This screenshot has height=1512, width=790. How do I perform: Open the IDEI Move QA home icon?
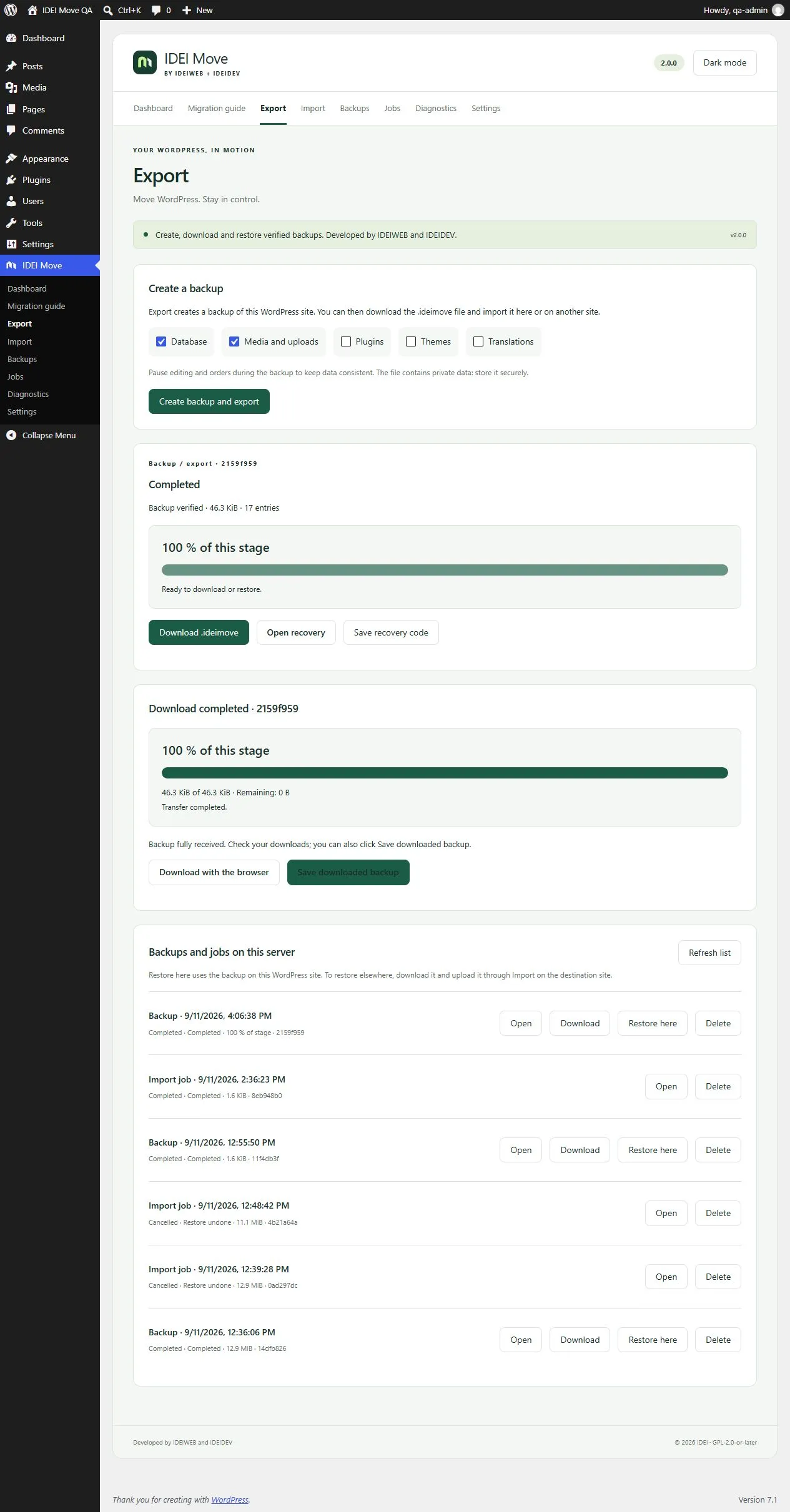(32, 10)
